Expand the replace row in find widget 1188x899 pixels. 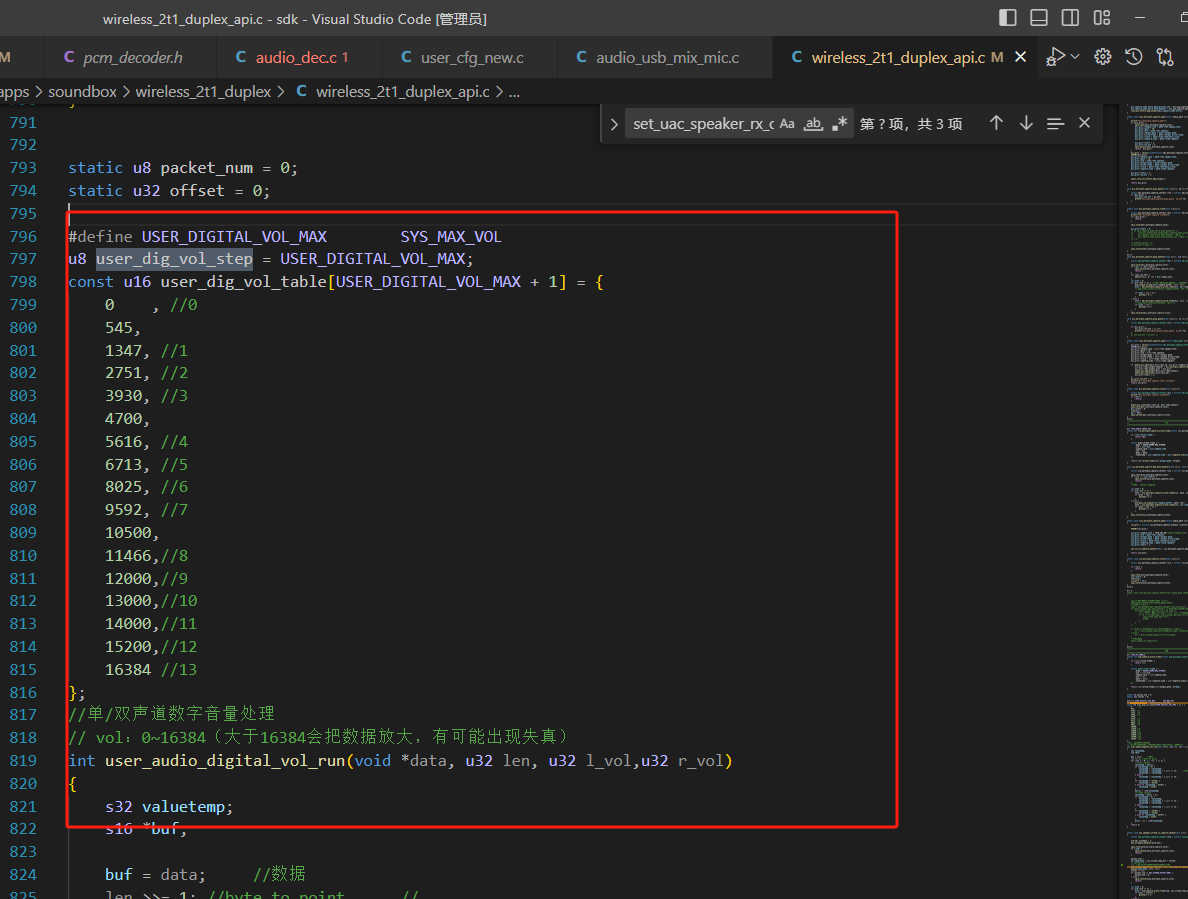614,124
